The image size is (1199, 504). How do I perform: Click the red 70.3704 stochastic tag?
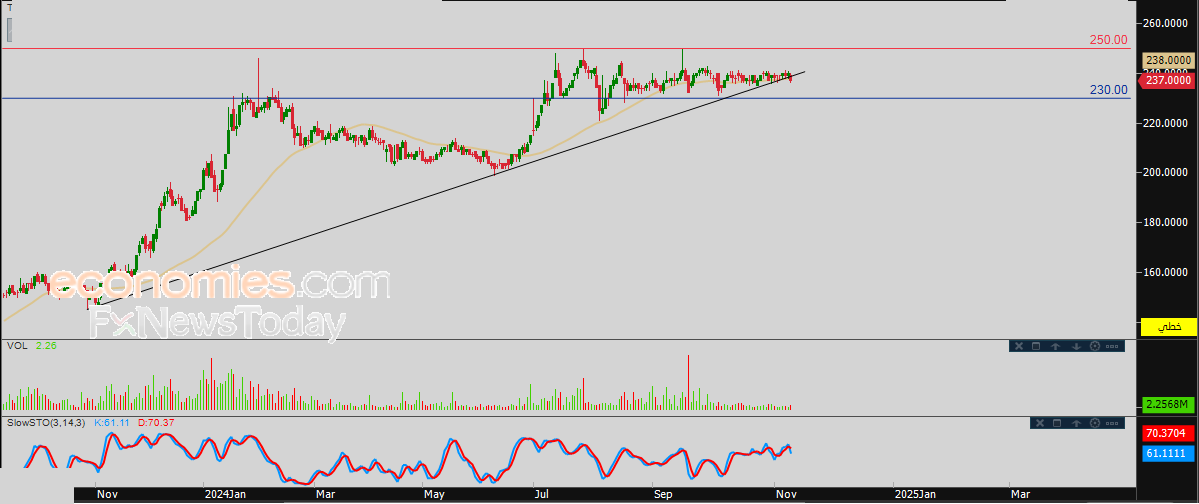1168,433
